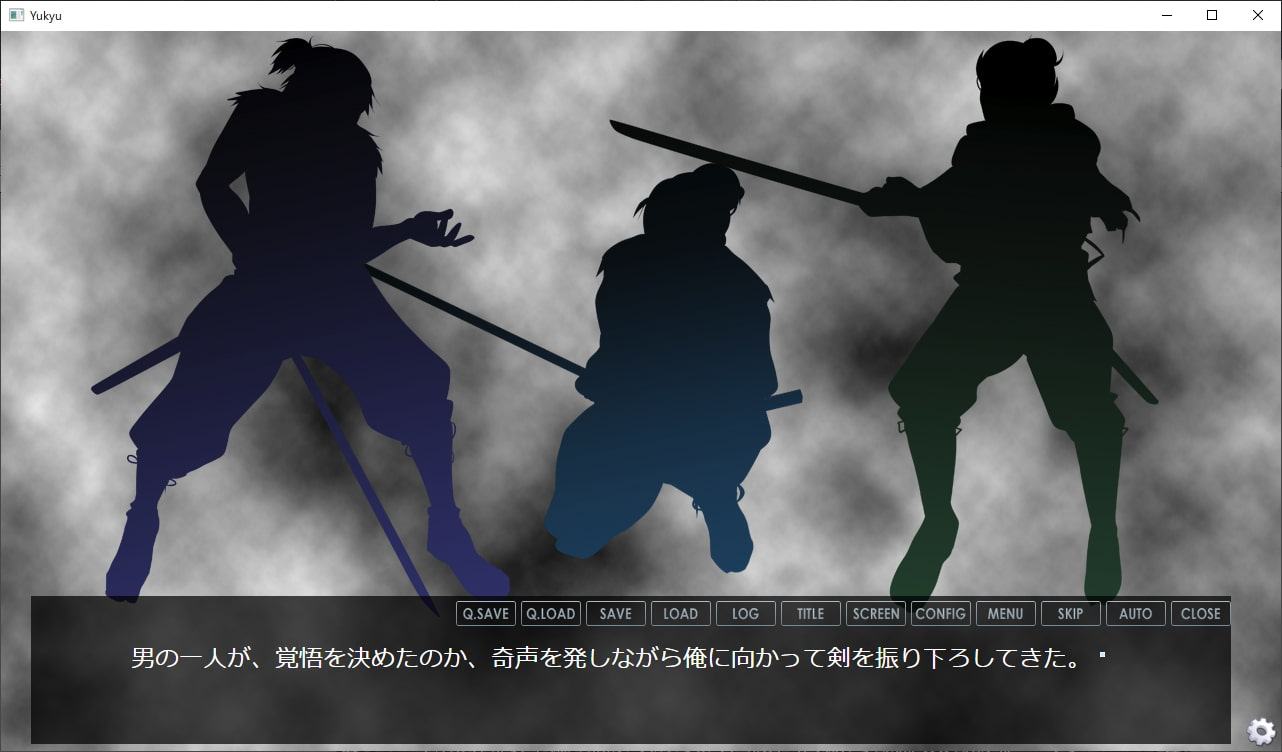Maximize the Yukyu game window

[1212, 15]
